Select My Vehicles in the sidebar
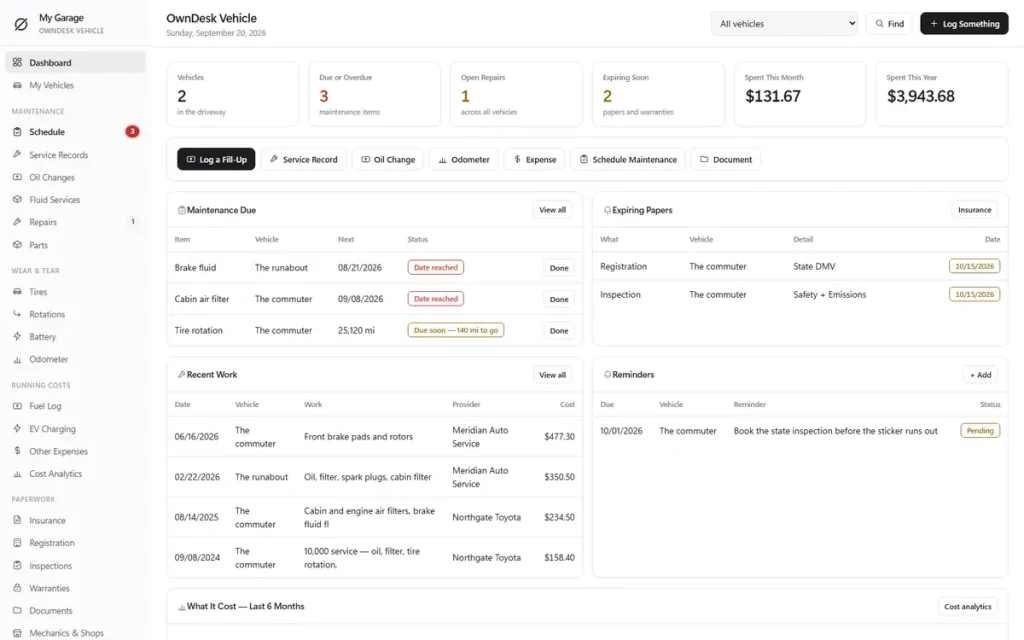1024x640 pixels. tap(75, 85)
